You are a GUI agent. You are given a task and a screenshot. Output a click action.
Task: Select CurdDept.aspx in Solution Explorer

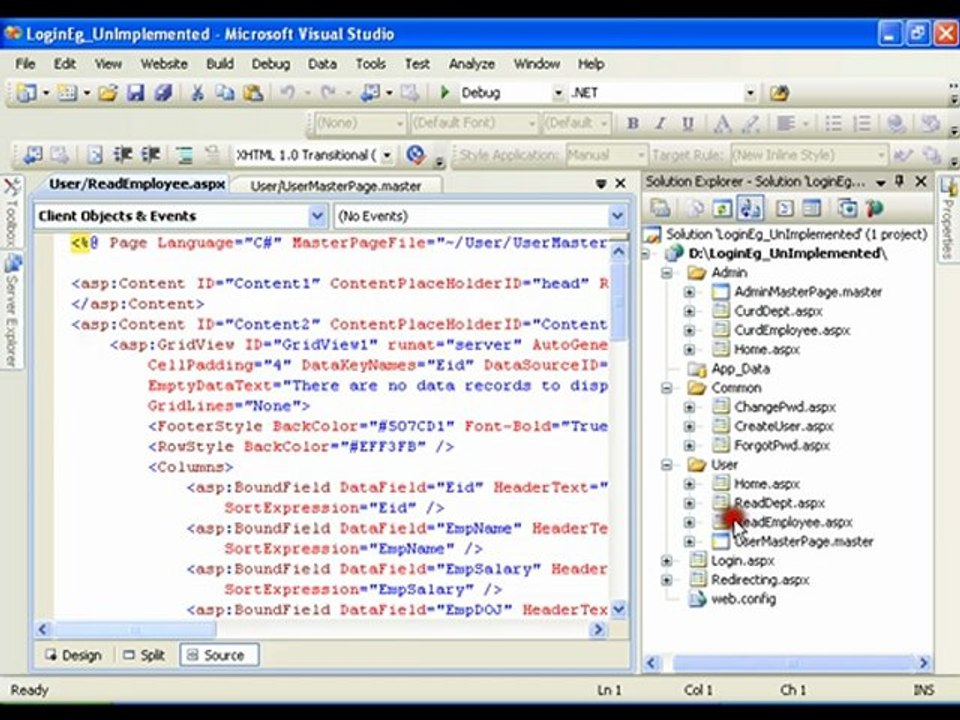tap(778, 311)
